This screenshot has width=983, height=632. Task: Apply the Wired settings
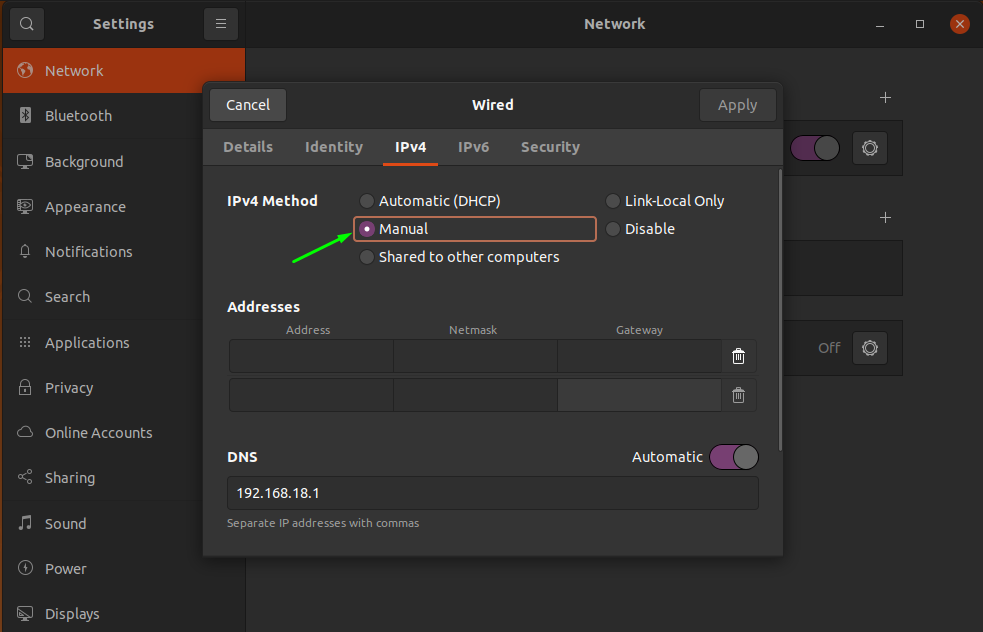[x=737, y=105]
